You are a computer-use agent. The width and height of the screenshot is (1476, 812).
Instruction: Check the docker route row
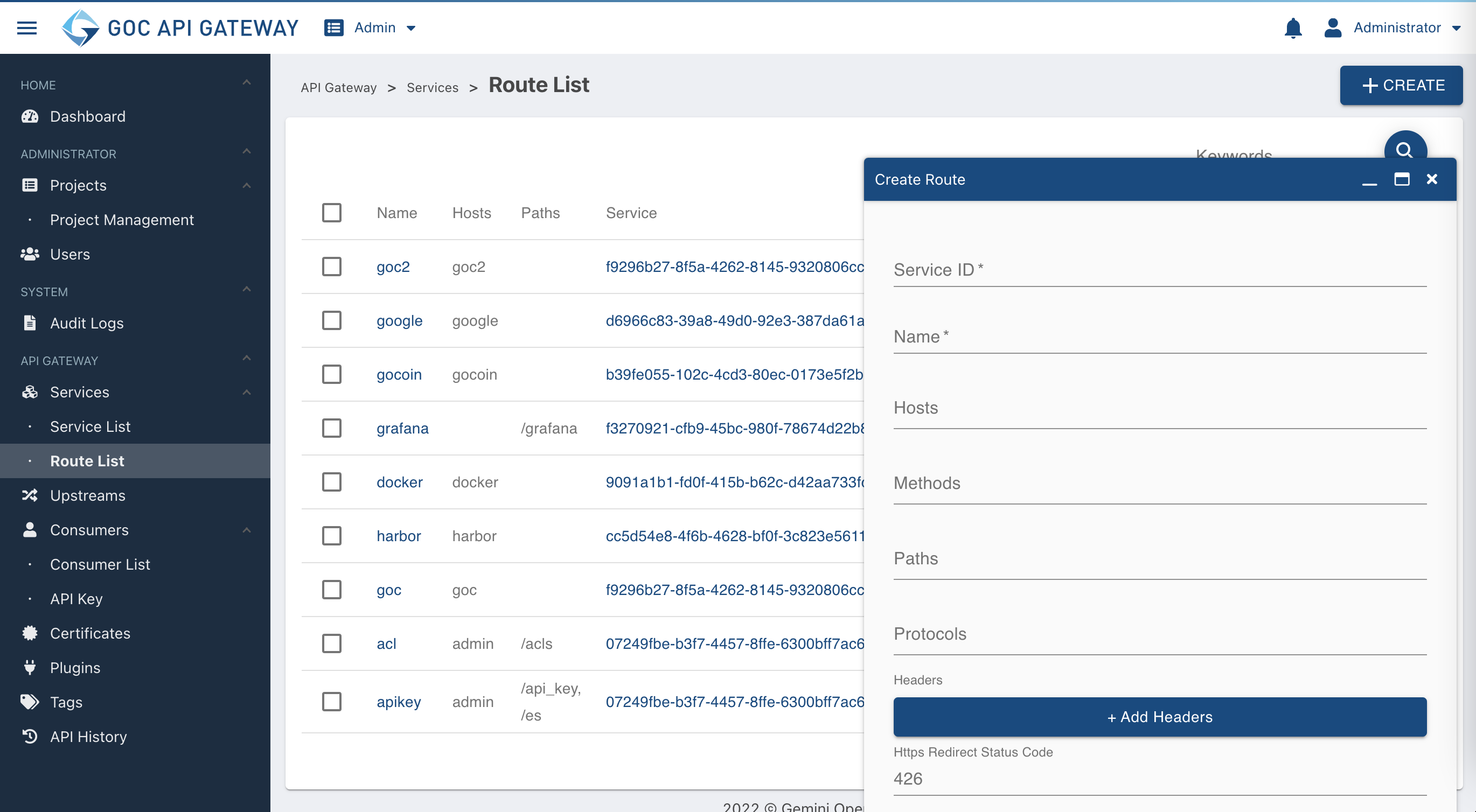[332, 481]
